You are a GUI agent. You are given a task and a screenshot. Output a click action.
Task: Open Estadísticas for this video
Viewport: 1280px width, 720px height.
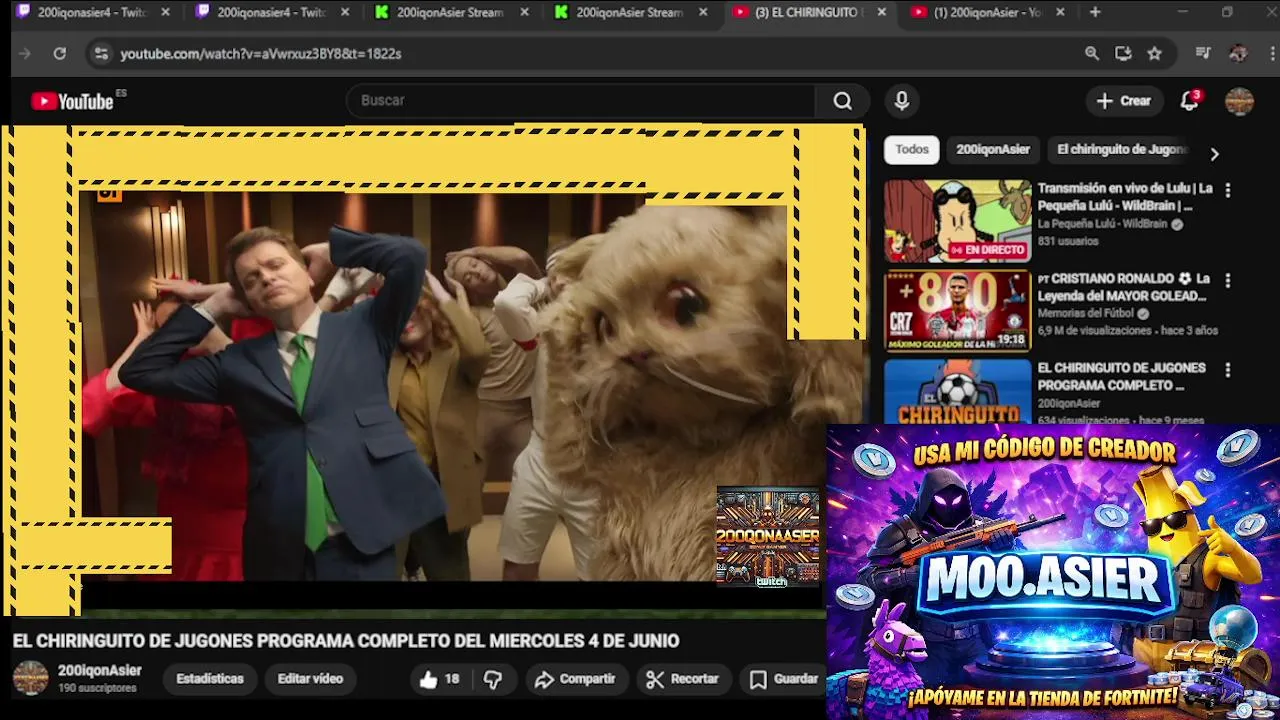pos(210,679)
